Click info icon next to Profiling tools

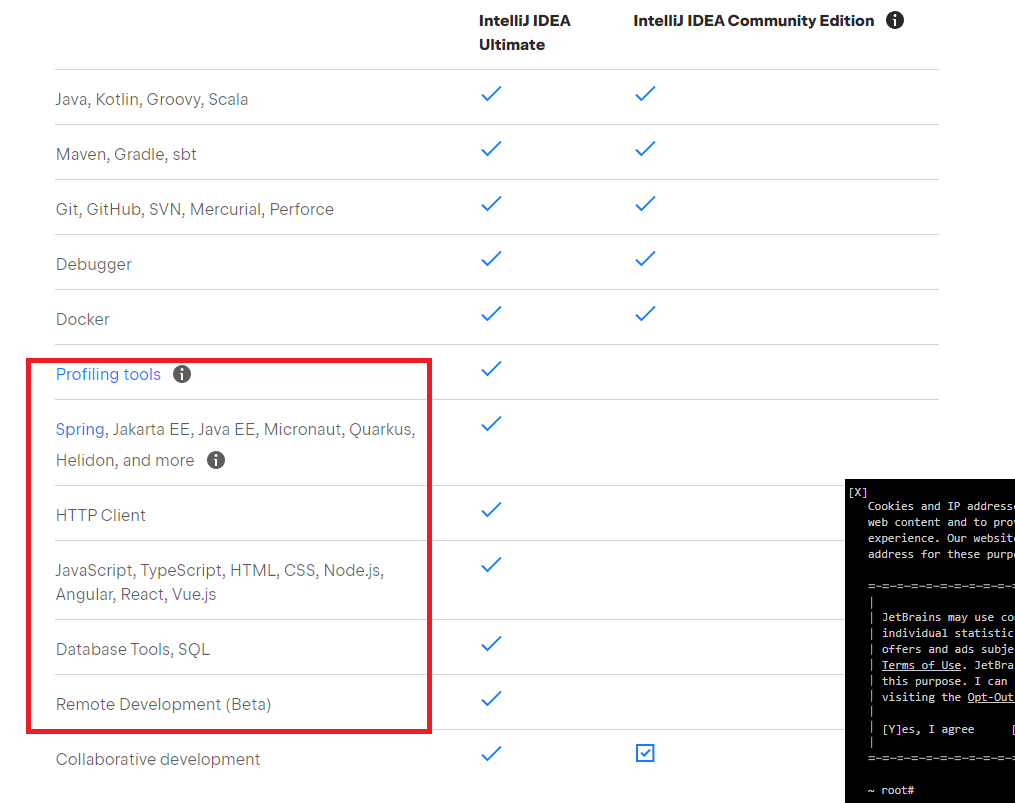point(182,374)
